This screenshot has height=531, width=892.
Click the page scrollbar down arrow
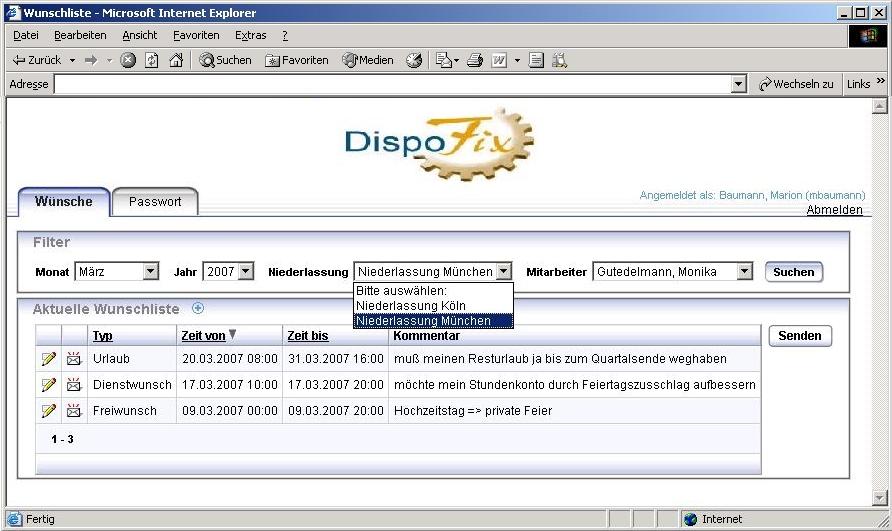(879, 498)
